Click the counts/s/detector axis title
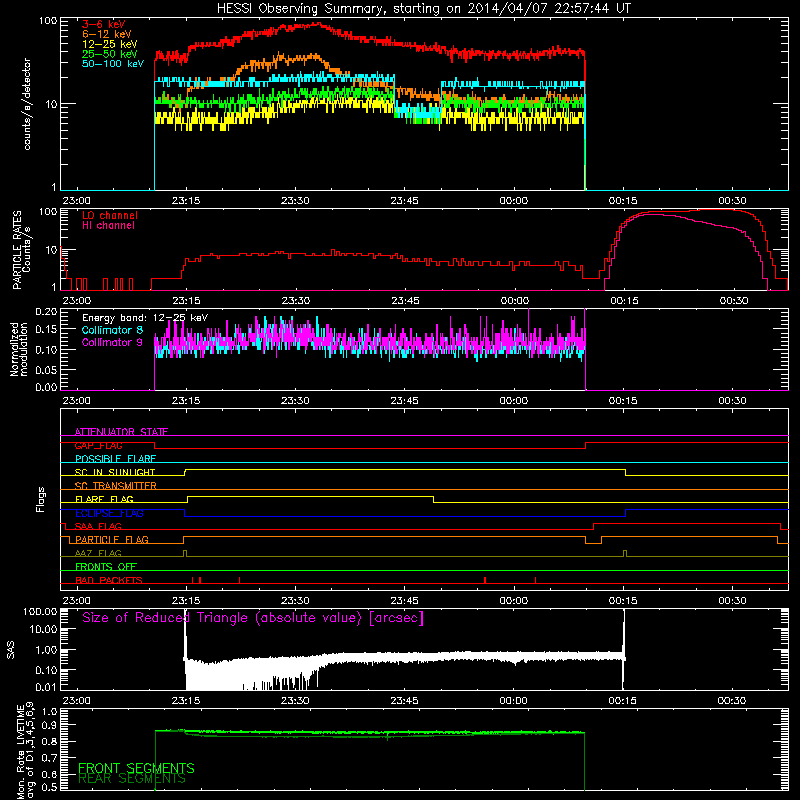 point(27,104)
